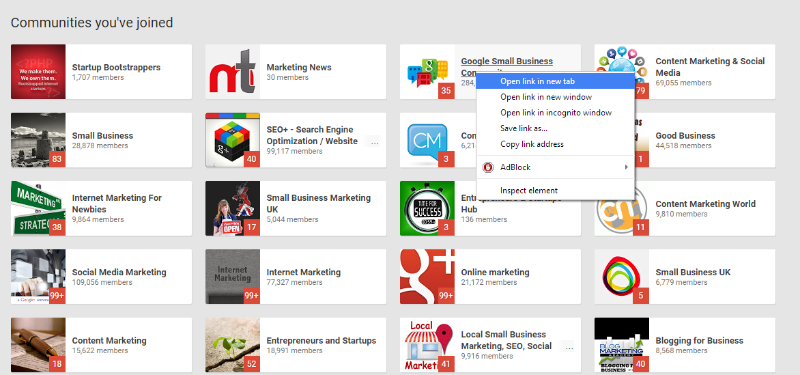Click 'Communities you've joined' heading
The height and width of the screenshot is (375, 800).
[92, 22]
